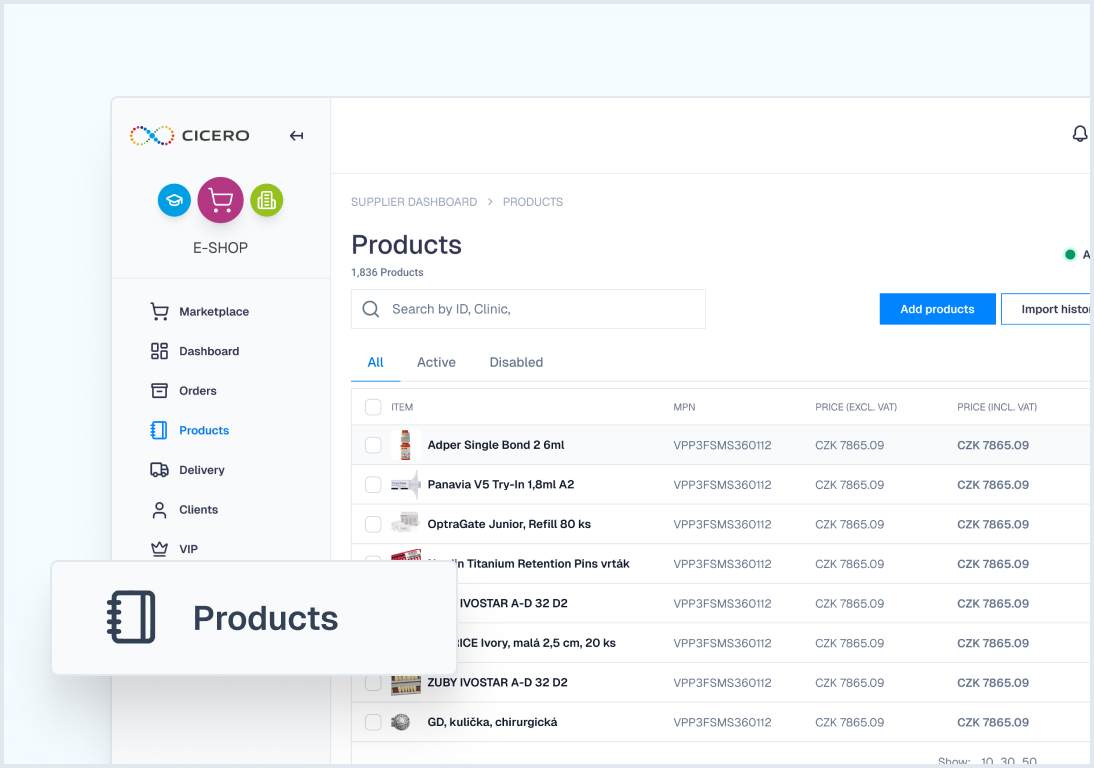Click the Adper Single Bond product thumbnail
This screenshot has width=1094, height=768.
[404, 445]
